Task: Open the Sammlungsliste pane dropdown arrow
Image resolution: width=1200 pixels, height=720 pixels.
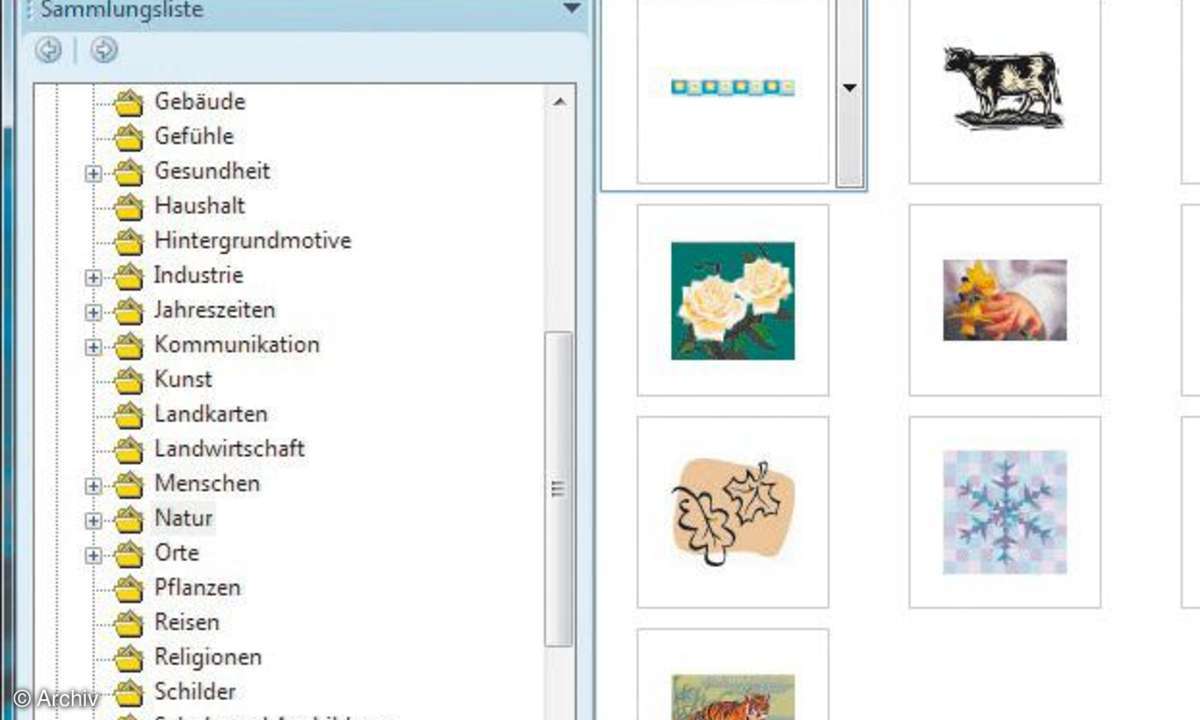Action: 572,9
